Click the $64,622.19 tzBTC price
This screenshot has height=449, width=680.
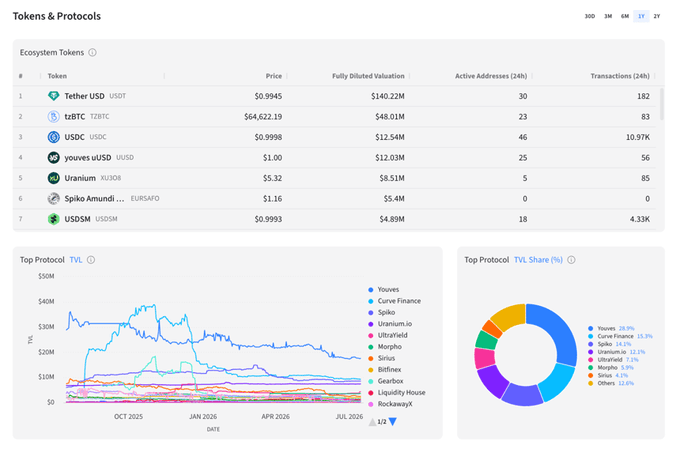[263, 116]
